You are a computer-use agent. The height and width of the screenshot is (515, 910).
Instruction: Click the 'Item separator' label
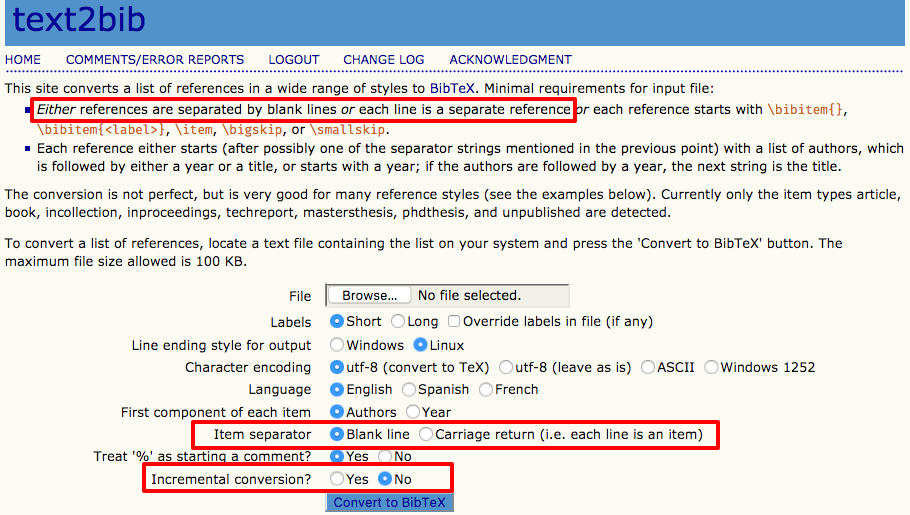click(x=262, y=434)
